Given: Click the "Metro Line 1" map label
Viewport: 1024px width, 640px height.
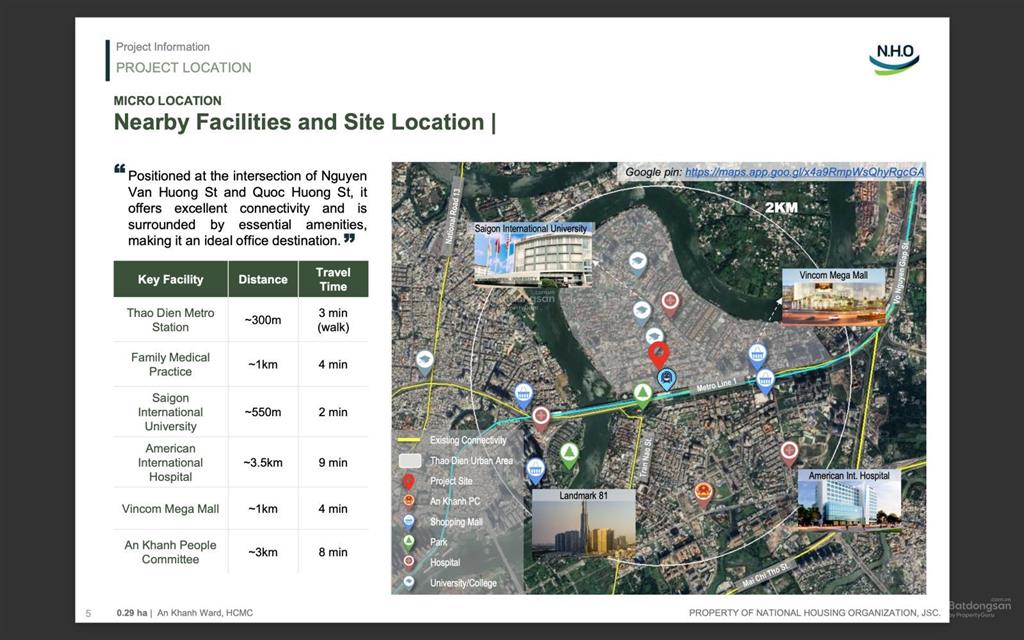Looking at the screenshot, I should coord(716,385).
